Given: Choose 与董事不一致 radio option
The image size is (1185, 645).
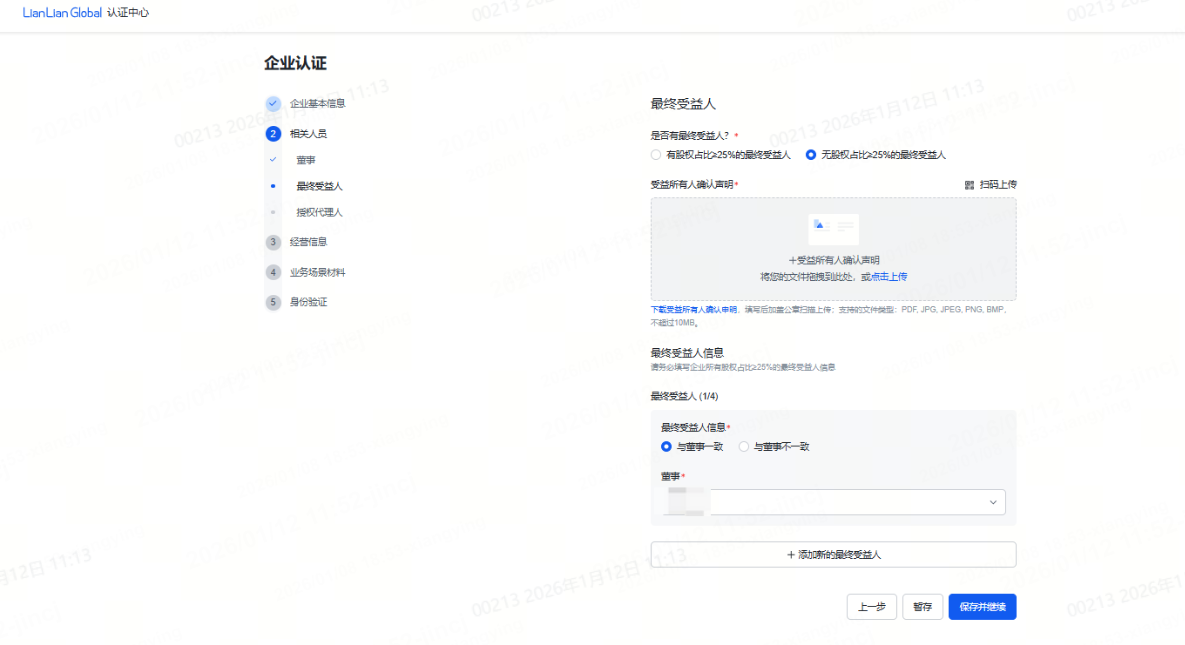Looking at the screenshot, I should (x=744, y=447).
